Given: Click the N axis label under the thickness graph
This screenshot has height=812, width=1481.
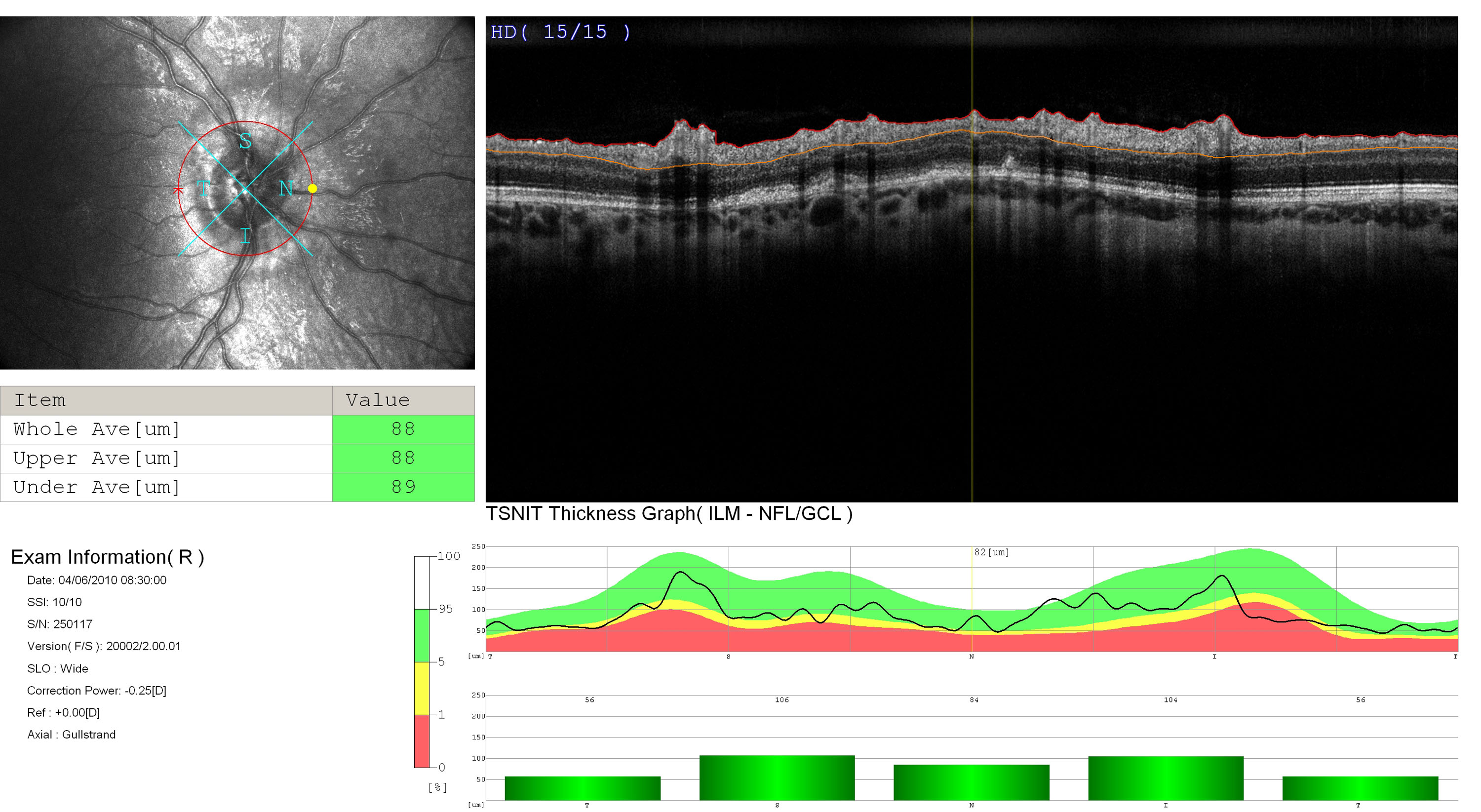Looking at the screenshot, I should click(x=972, y=657).
